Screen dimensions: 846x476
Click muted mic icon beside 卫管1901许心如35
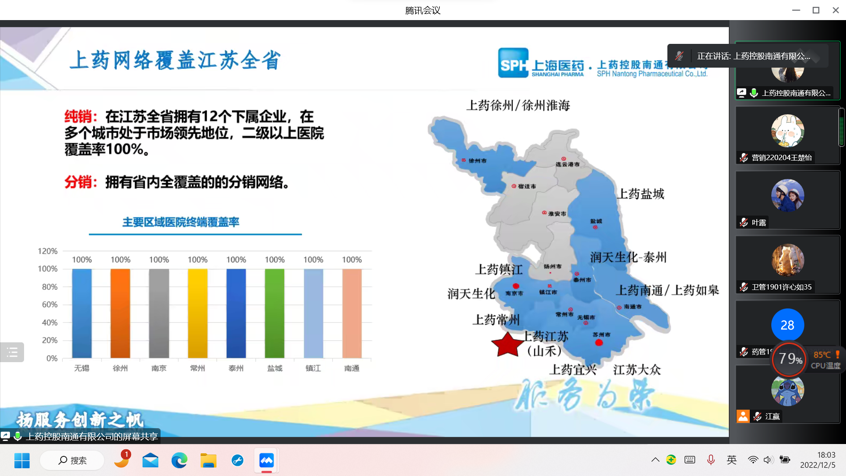744,287
